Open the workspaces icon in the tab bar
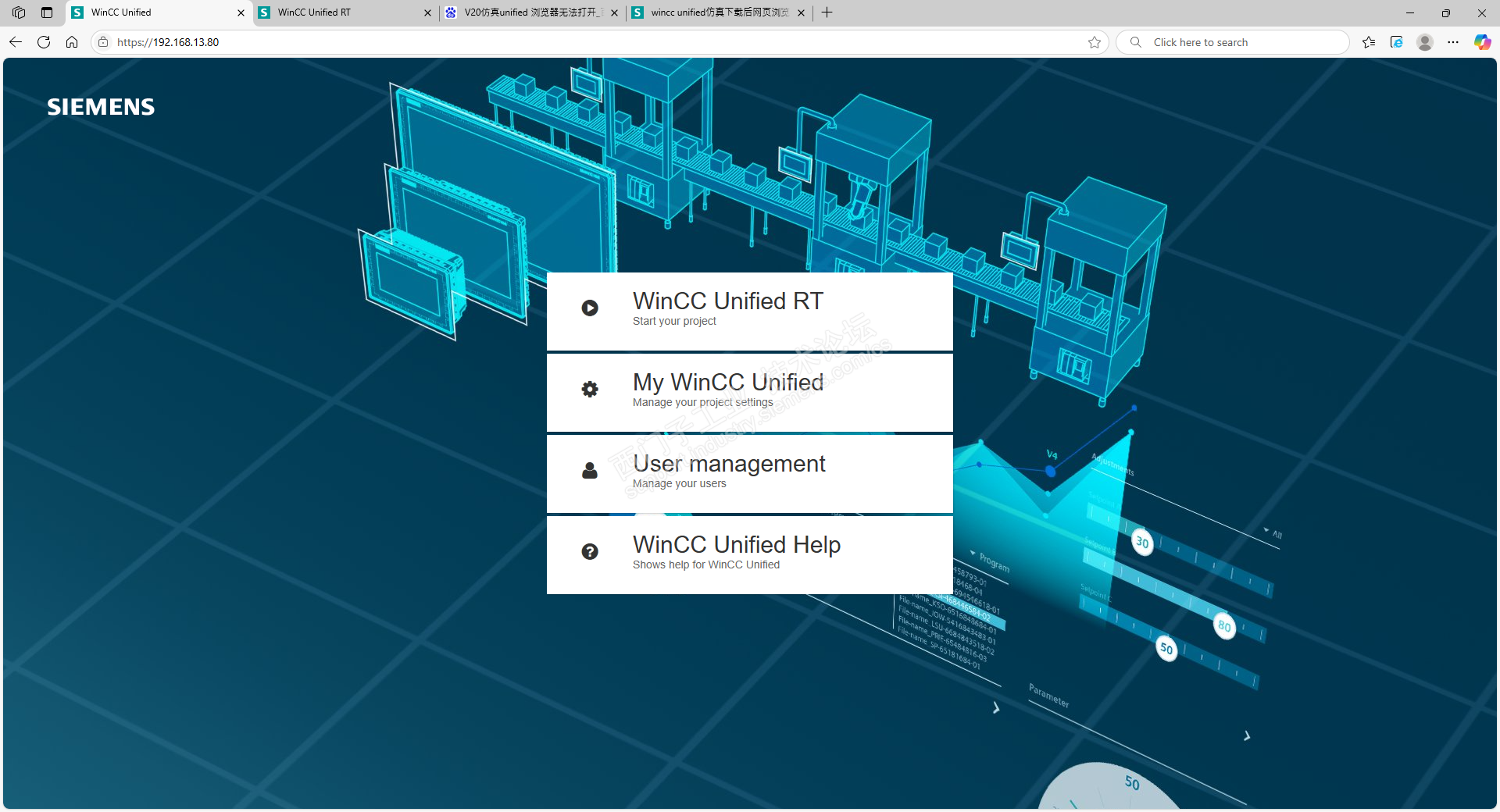 point(19,12)
